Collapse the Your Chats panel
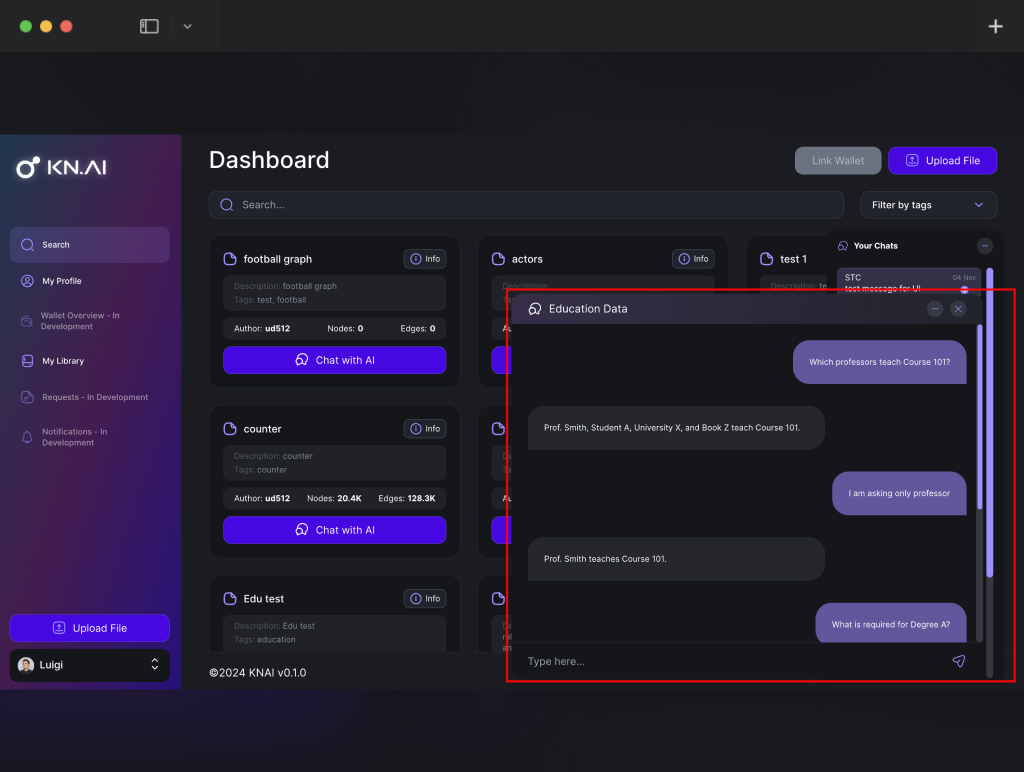Screen dimensions: 1024x772 [984, 246]
